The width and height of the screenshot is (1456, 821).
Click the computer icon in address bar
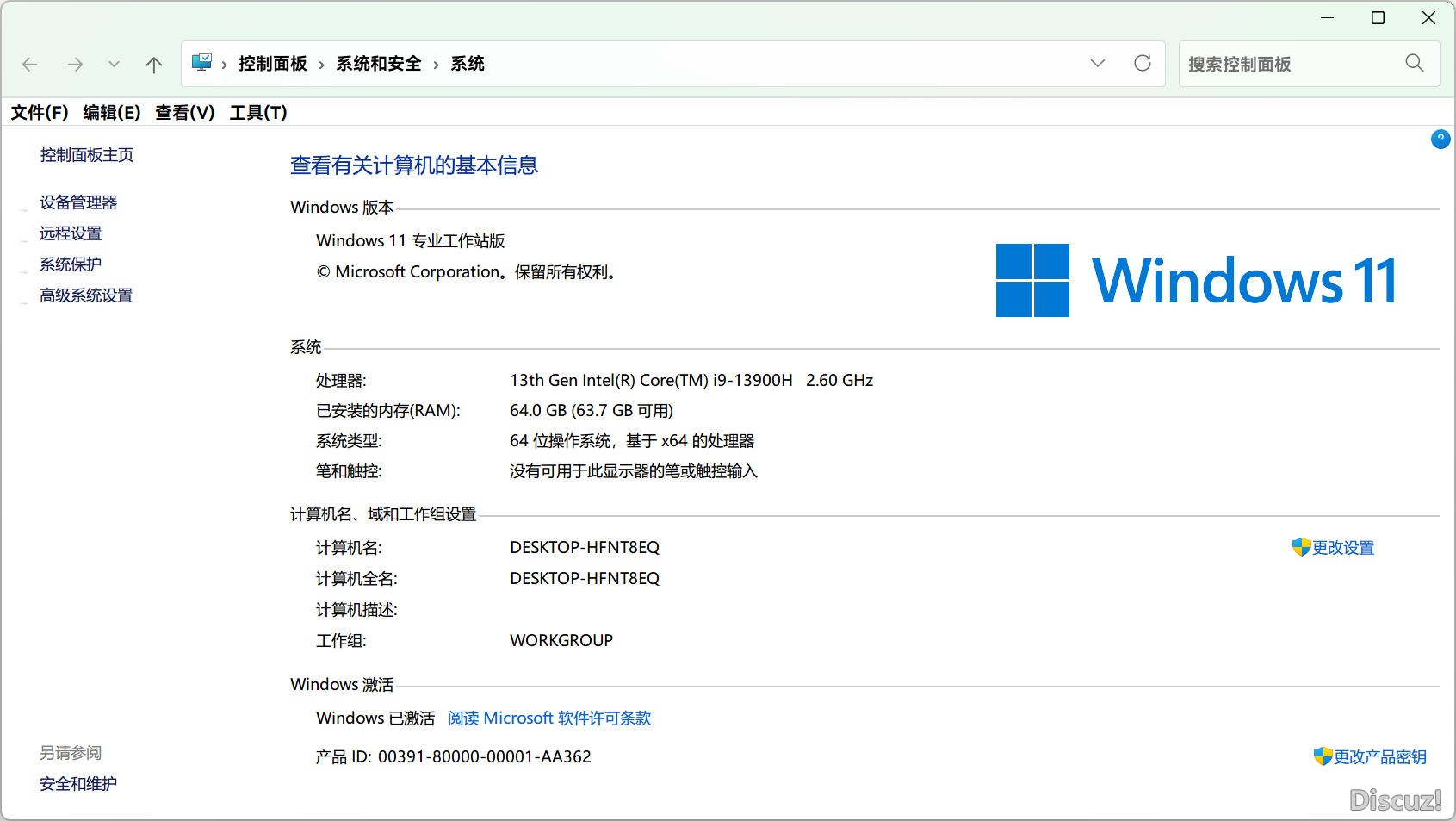[x=201, y=63]
